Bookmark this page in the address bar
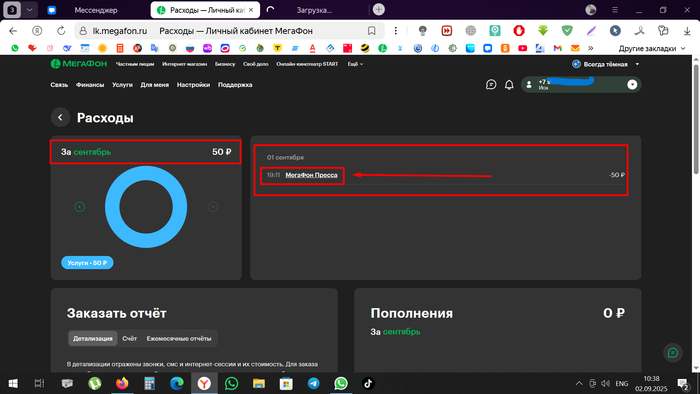The width and height of the screenshot is (700, 394). 371,31
